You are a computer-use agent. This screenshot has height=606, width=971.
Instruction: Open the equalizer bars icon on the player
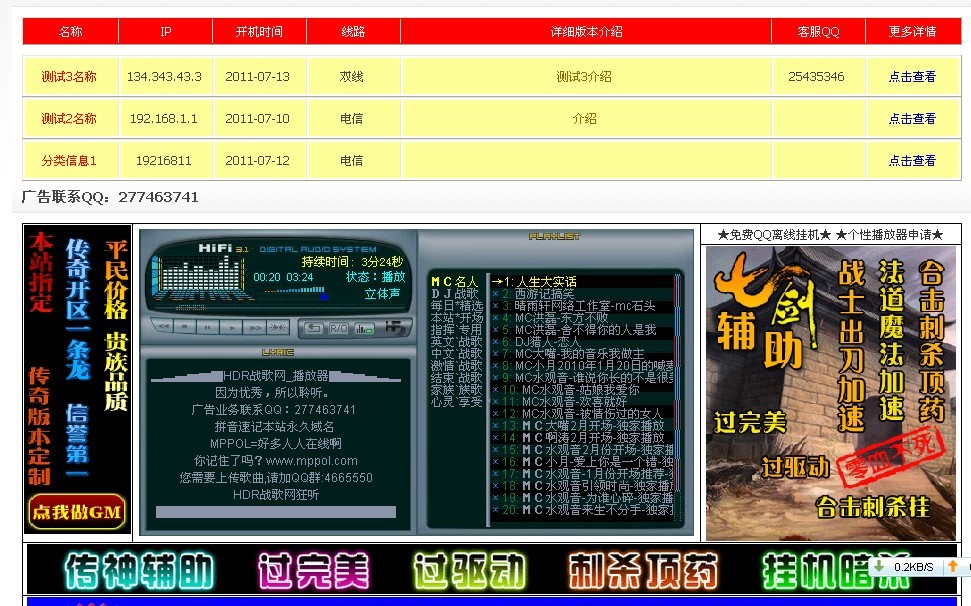(x=362, y=328)
